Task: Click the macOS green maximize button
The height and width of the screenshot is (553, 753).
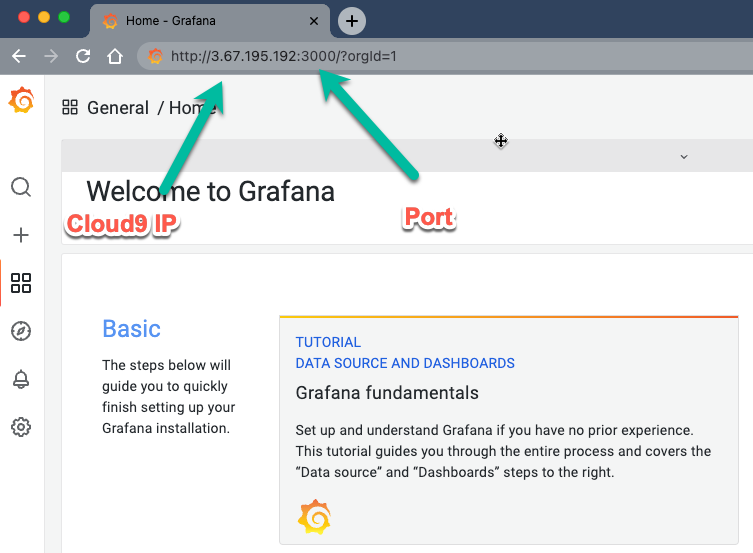Action: 64,17
